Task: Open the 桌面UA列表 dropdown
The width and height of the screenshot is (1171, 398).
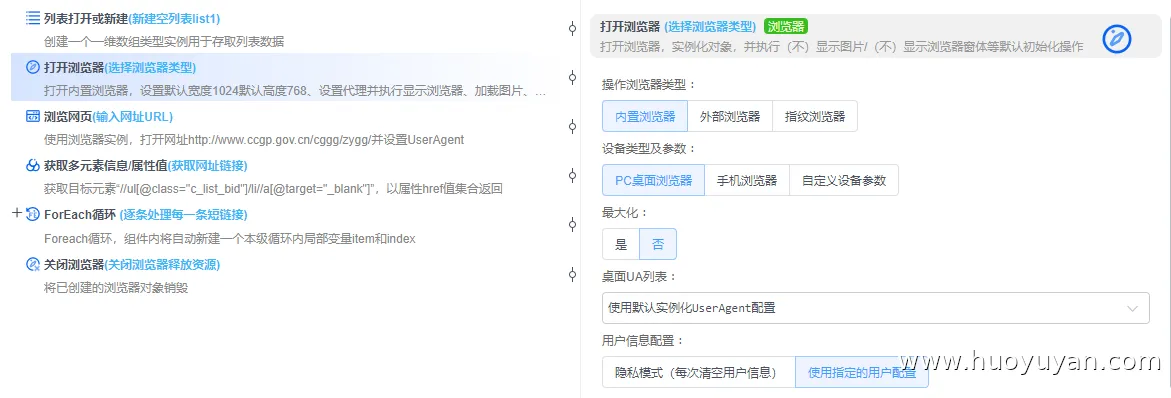Action: 875,308
